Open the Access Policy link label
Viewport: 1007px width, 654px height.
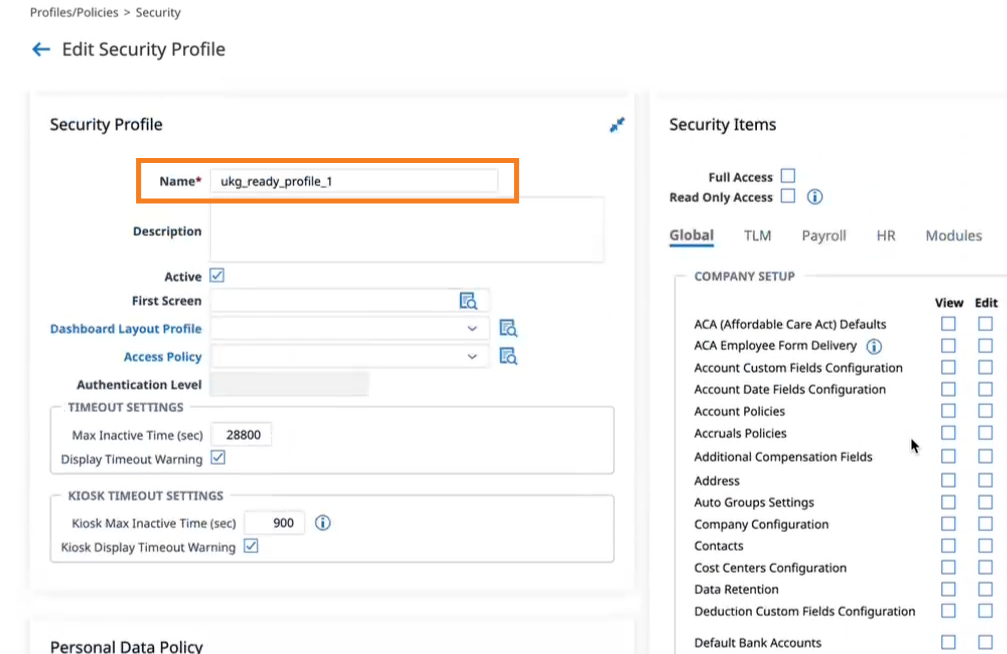pos(162,357)
